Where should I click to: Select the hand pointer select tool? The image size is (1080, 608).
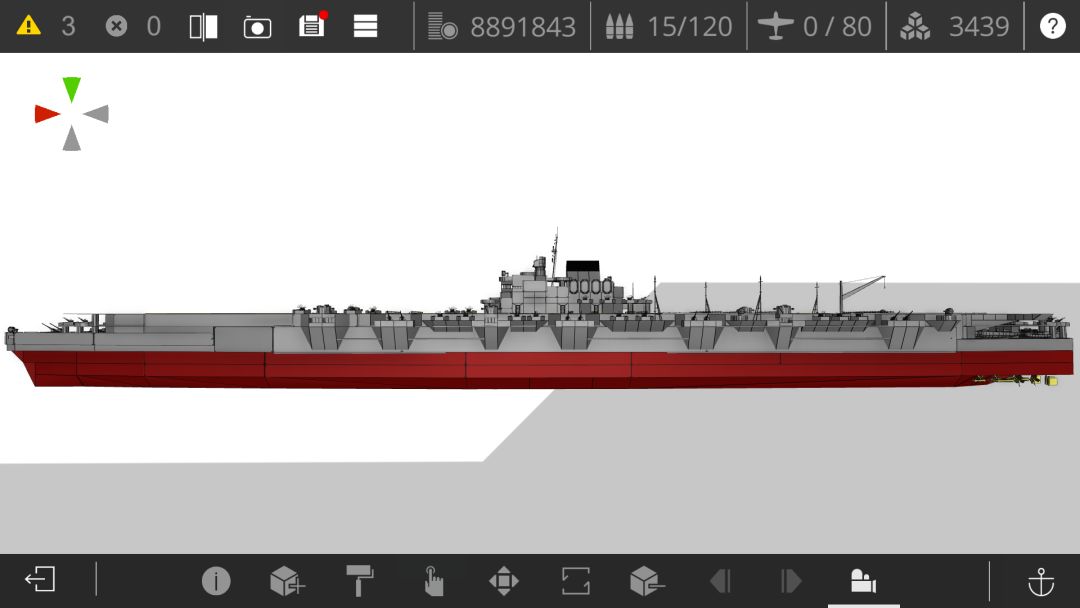point(433,580)
